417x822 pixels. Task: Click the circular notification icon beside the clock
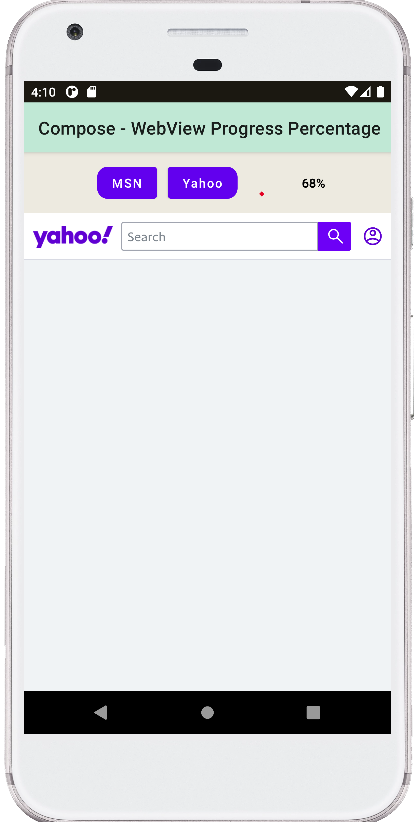[x=72, y=92]
